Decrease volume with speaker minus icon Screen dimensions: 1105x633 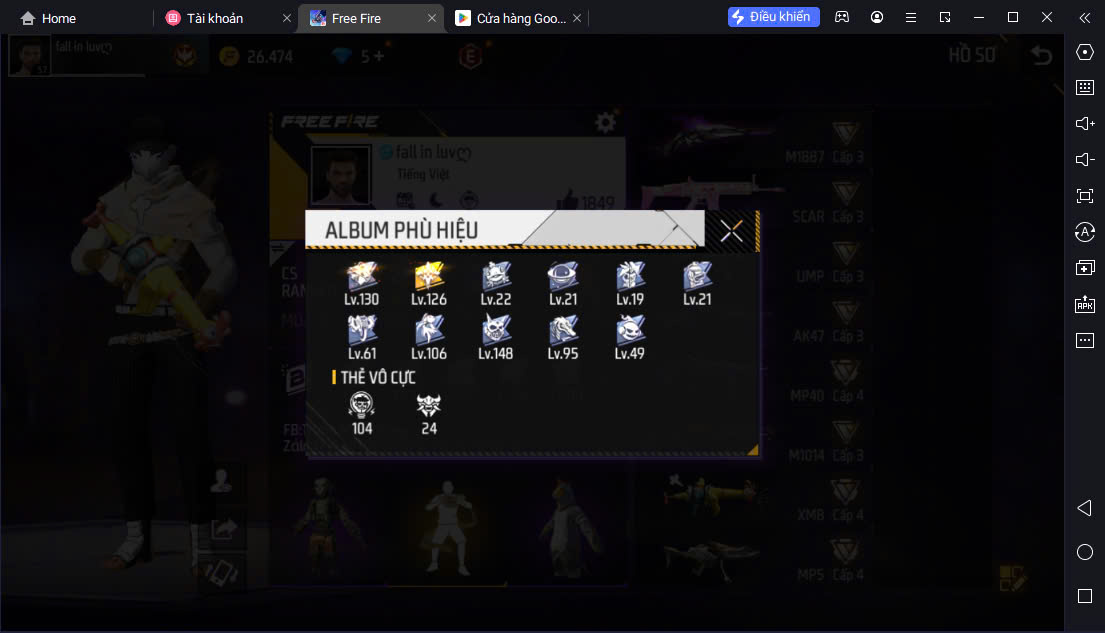[1085, 159]
